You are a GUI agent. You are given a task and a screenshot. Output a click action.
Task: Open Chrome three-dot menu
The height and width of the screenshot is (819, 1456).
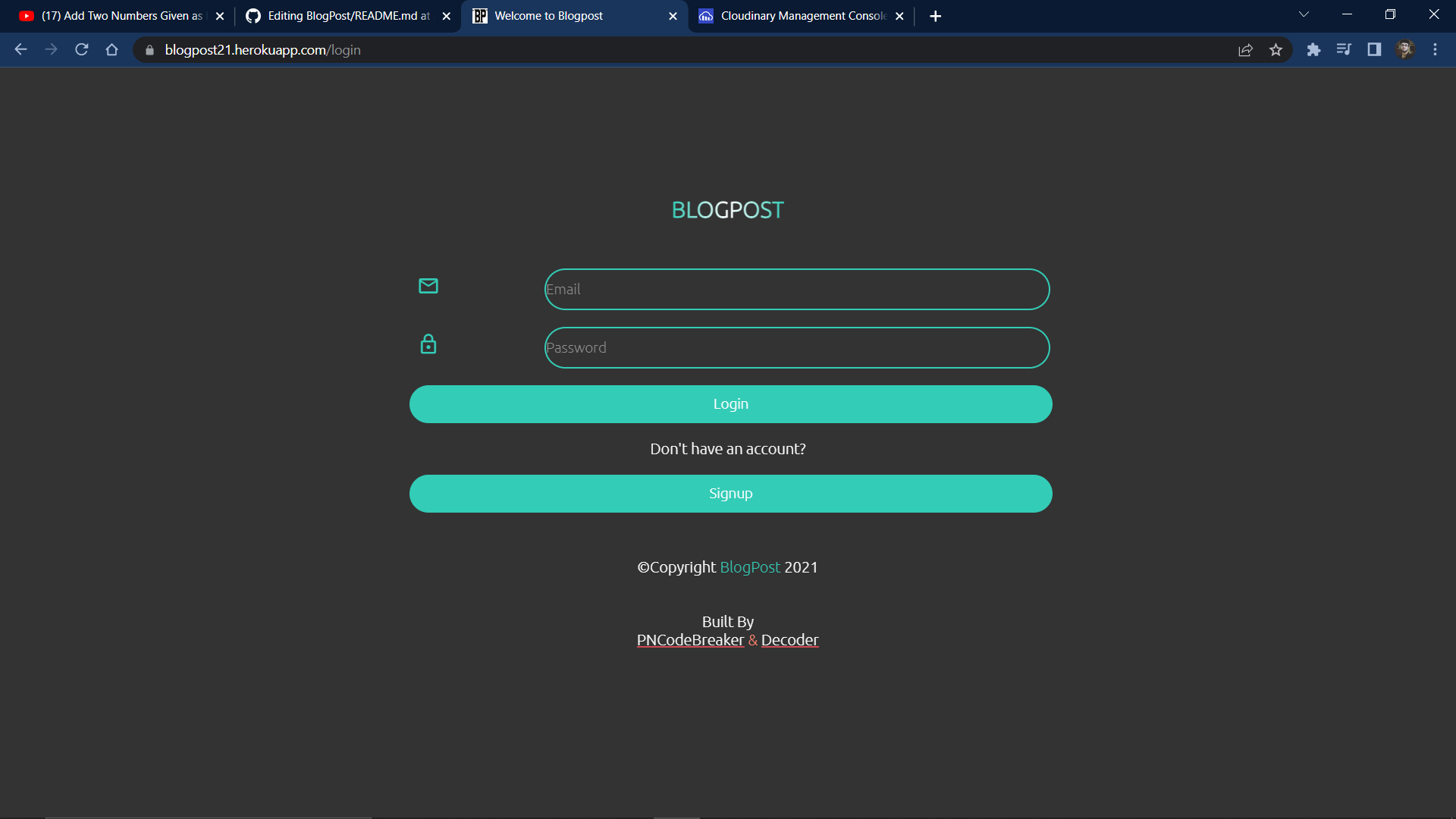1435,50
